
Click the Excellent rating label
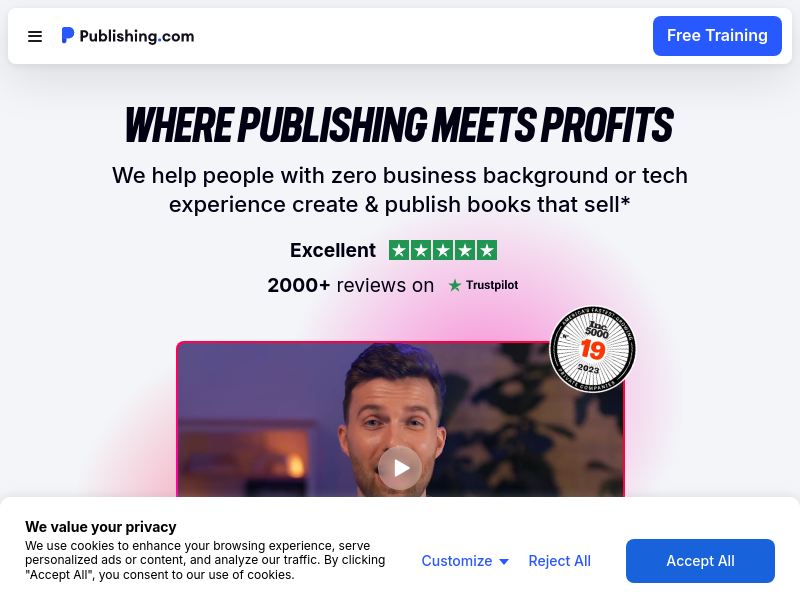click(x=333, y=251)
